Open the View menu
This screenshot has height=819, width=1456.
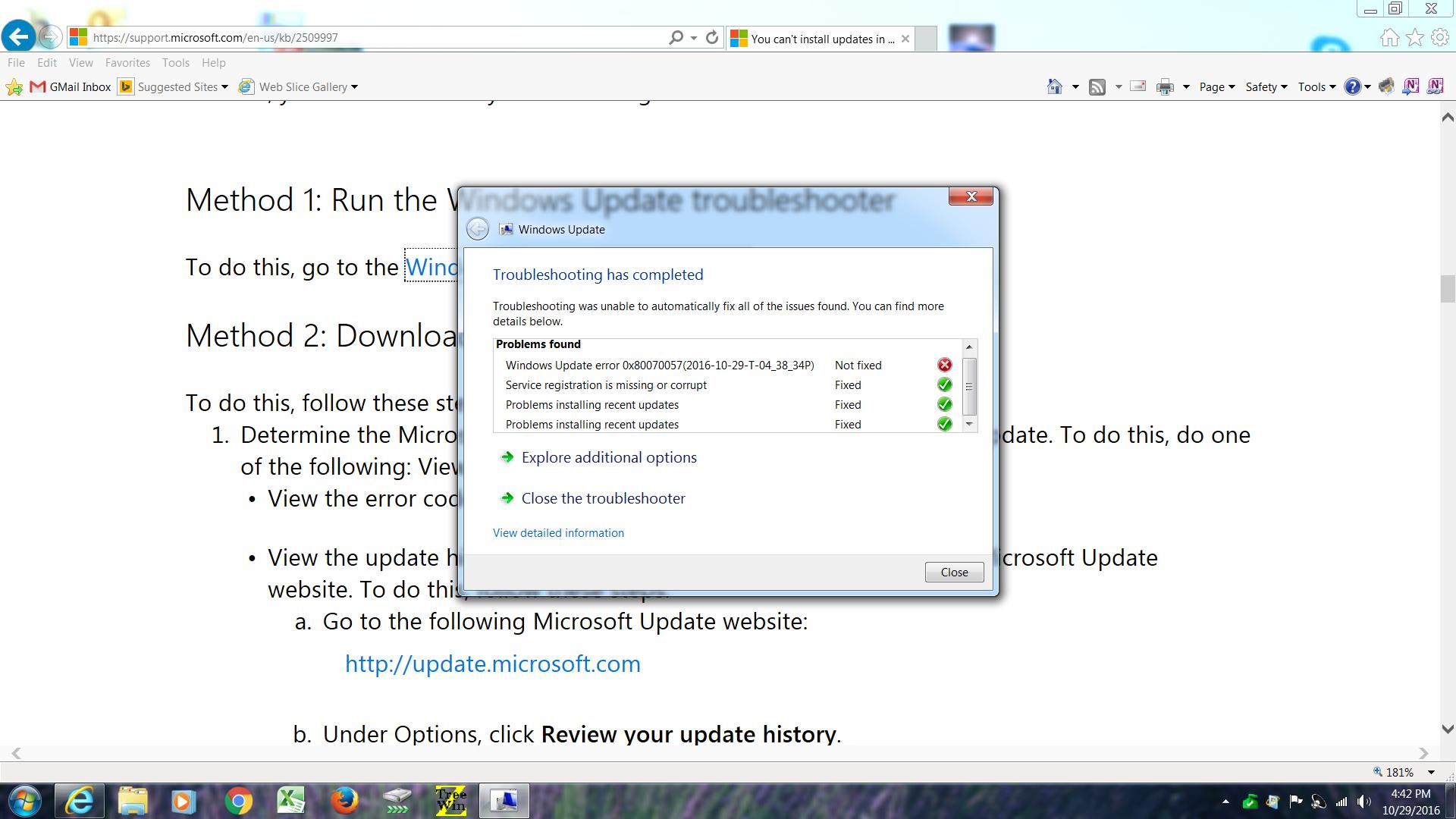80,62
